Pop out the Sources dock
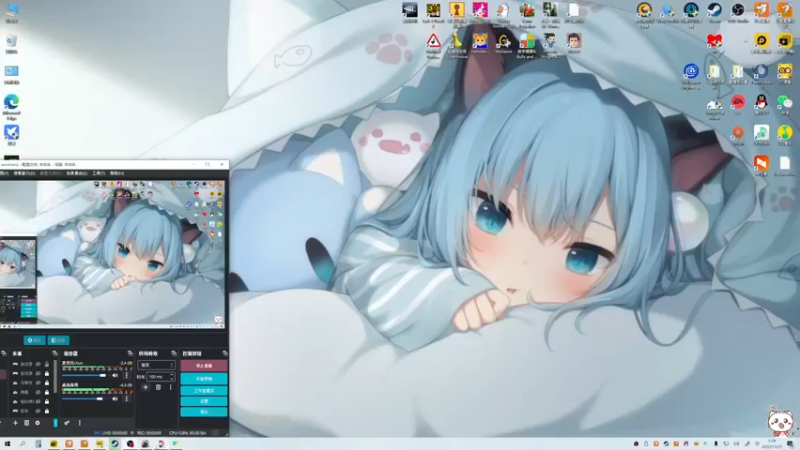The image size is (800, 450). [55, 353]
